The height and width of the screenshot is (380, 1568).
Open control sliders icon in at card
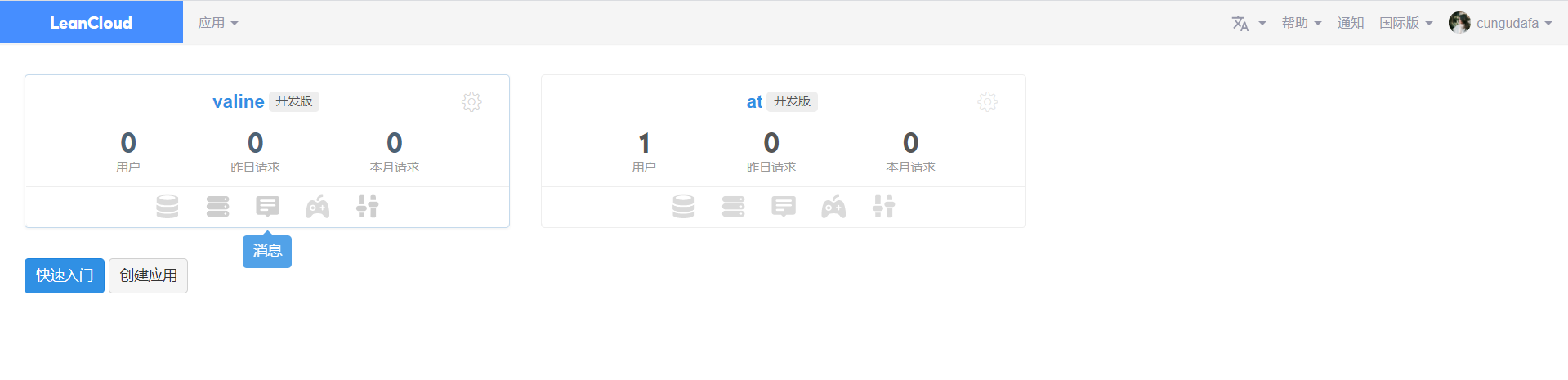tap(883, 207)
